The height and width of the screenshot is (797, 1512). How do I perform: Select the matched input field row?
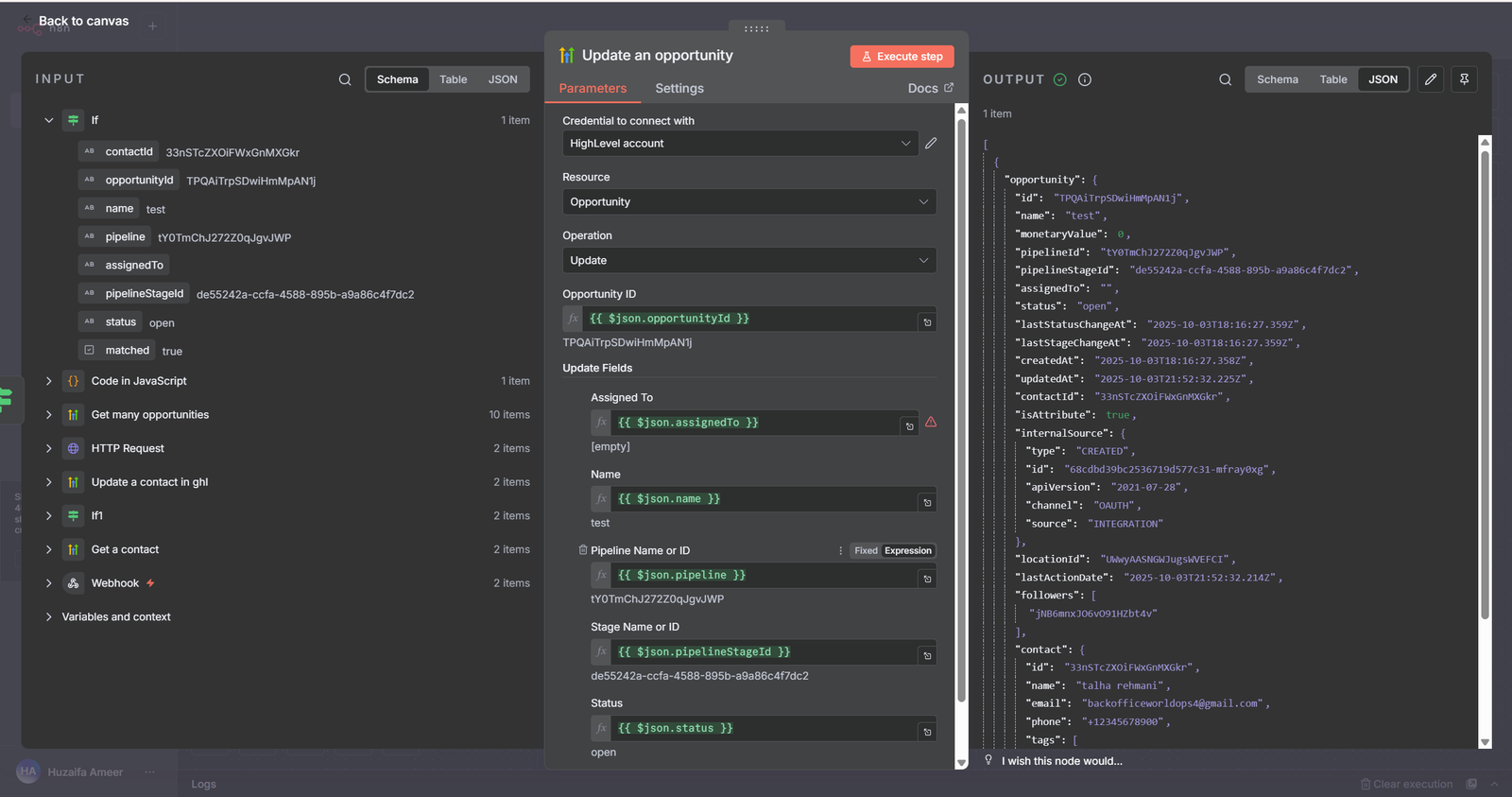(x=131, y=350)
